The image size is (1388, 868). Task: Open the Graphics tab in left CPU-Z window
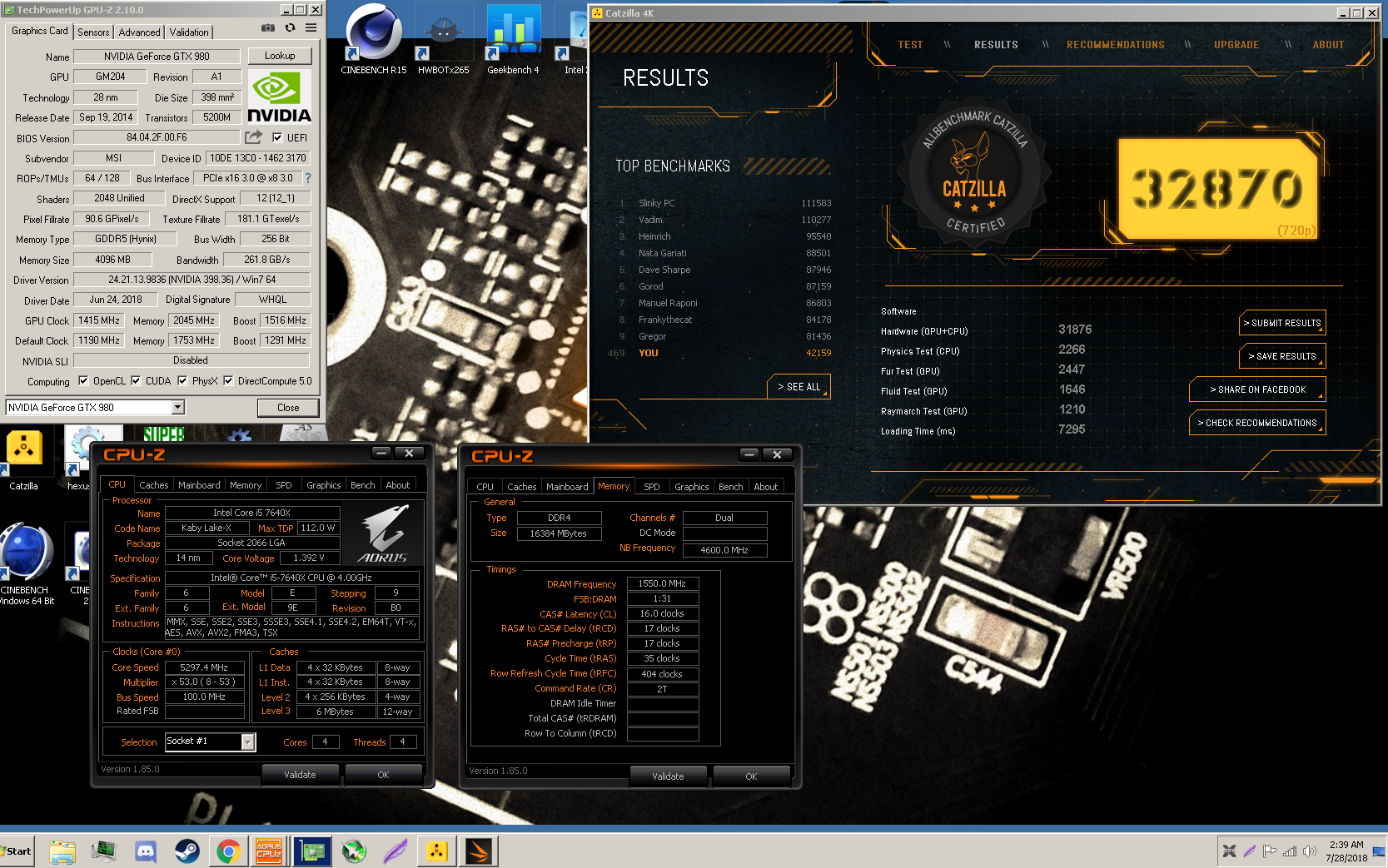click(323, 485)
